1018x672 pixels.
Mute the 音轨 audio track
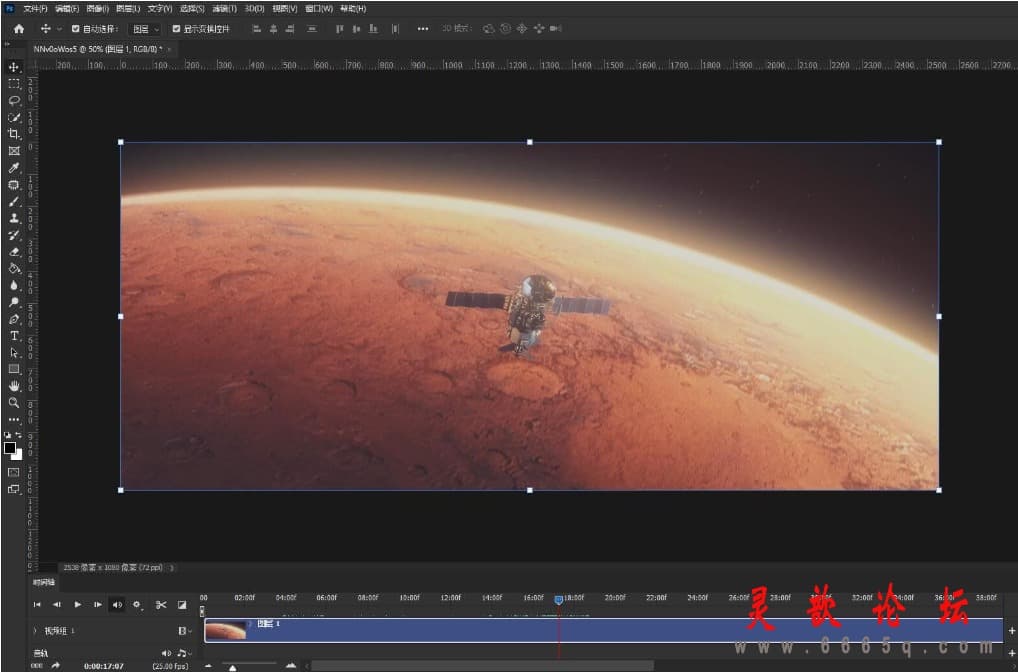click(166, 653)
